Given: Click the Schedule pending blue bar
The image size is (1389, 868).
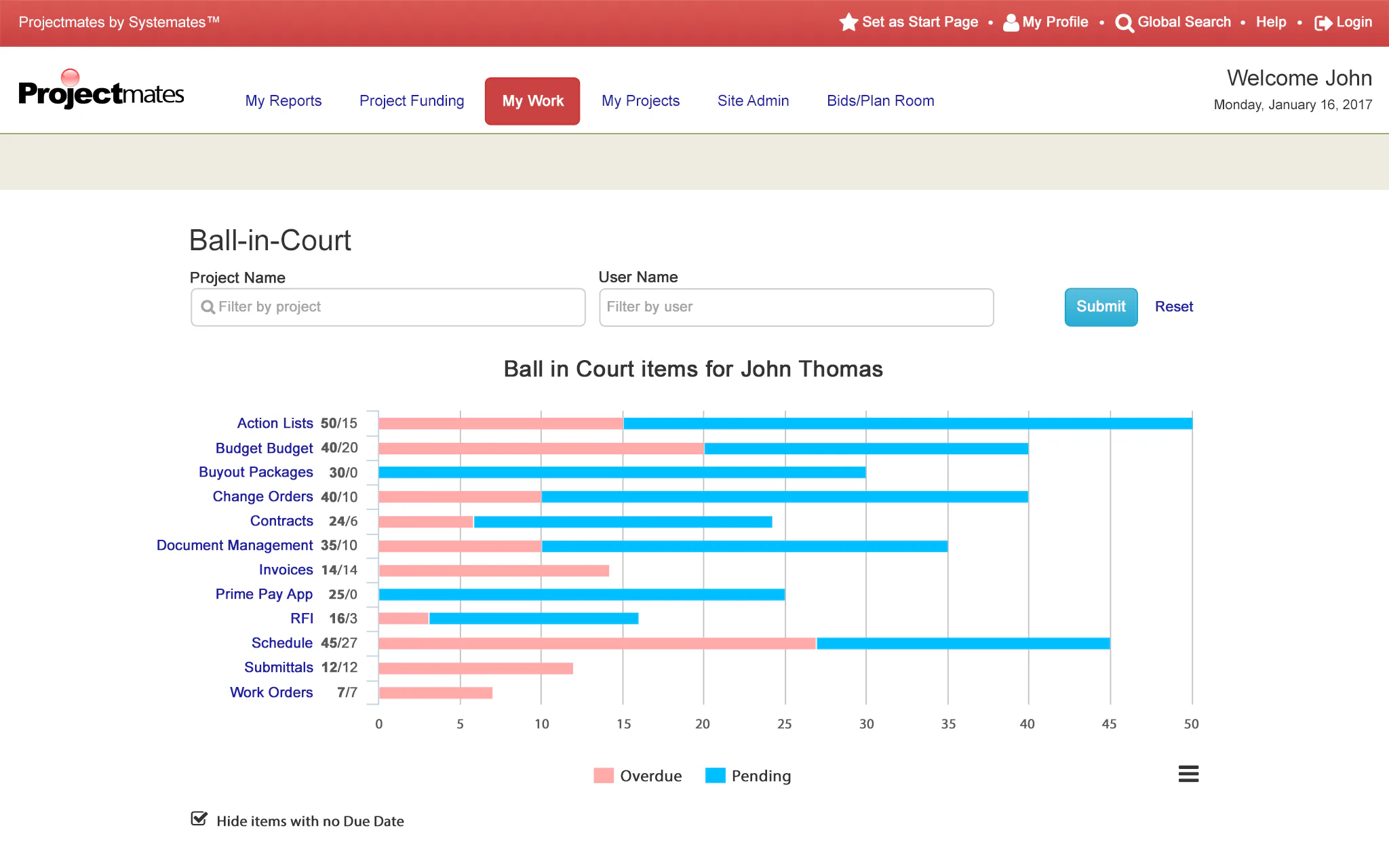Looking at the screenshot, I should [x=963, y=644].
